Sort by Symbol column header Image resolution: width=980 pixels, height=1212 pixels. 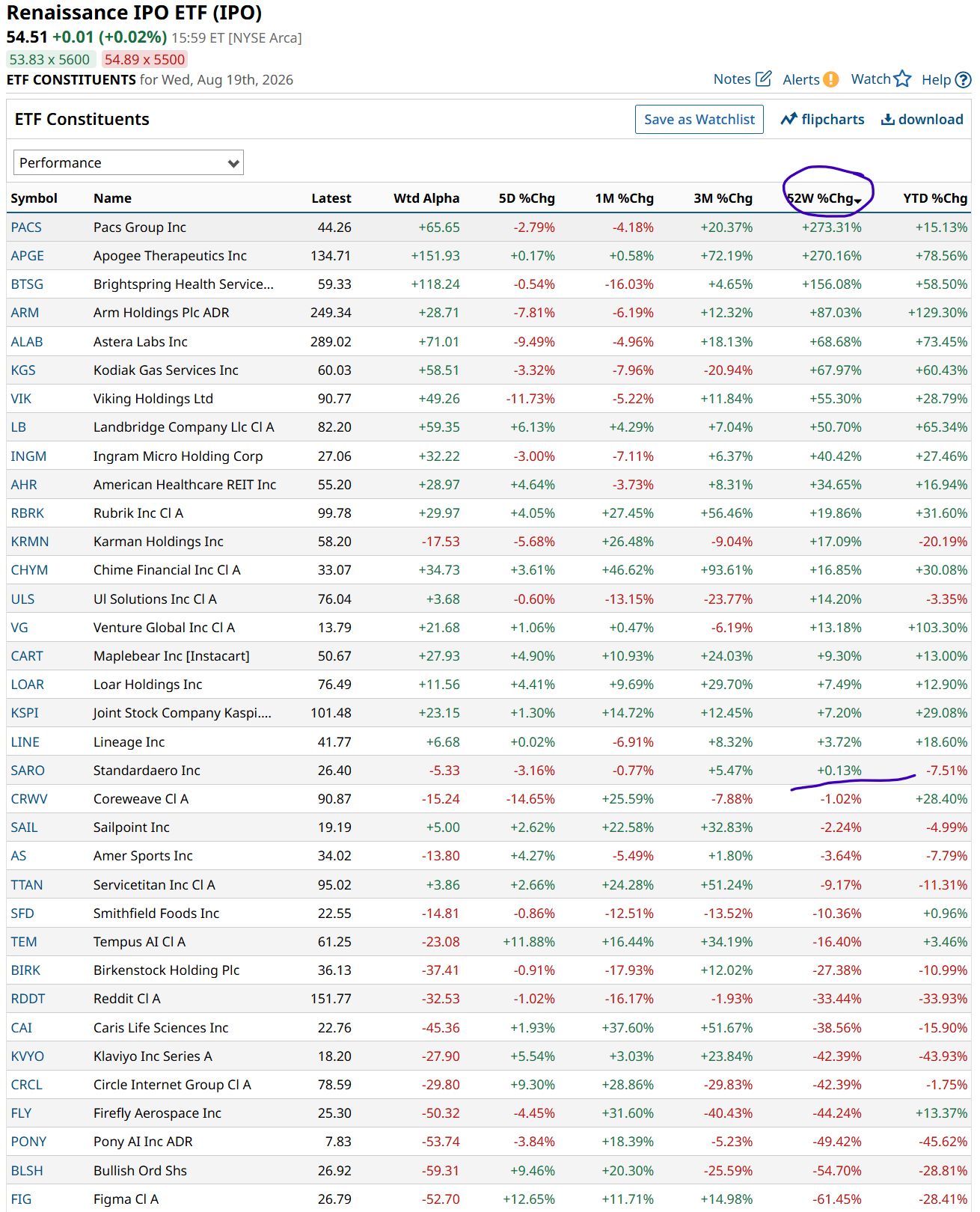pyautogui.click(x=34, y=198)
